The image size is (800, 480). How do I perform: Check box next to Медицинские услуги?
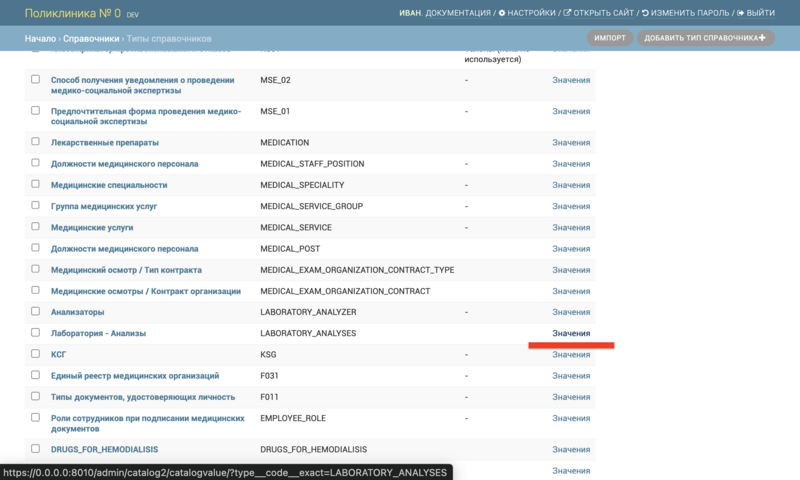[x=35, y=226]
